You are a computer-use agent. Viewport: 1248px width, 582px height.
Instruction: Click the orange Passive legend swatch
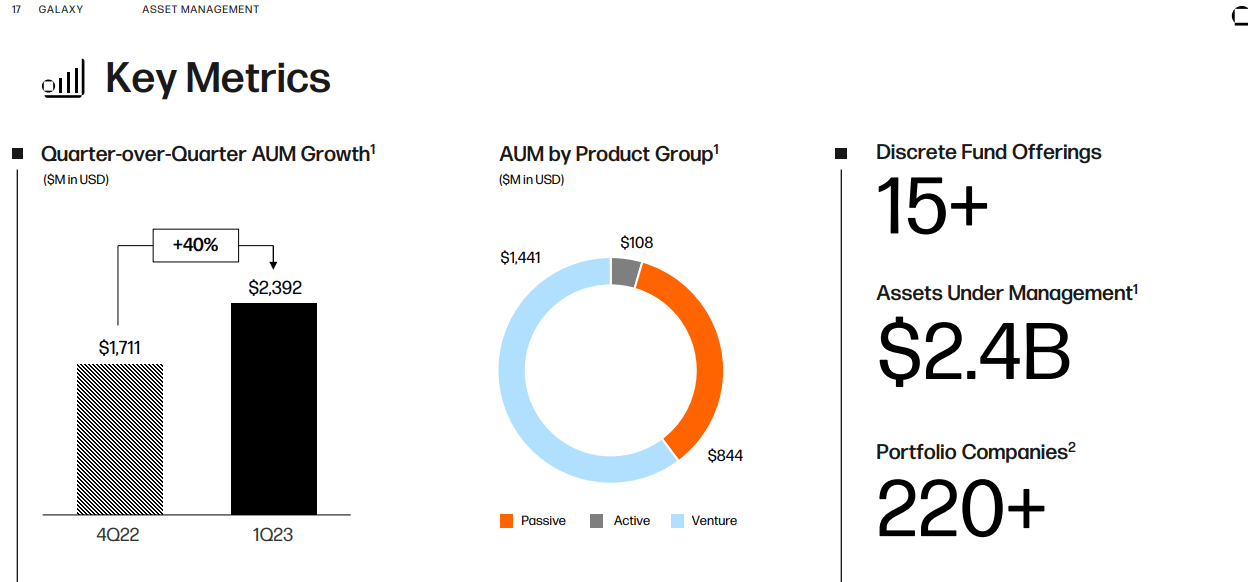tap(507, 521)
